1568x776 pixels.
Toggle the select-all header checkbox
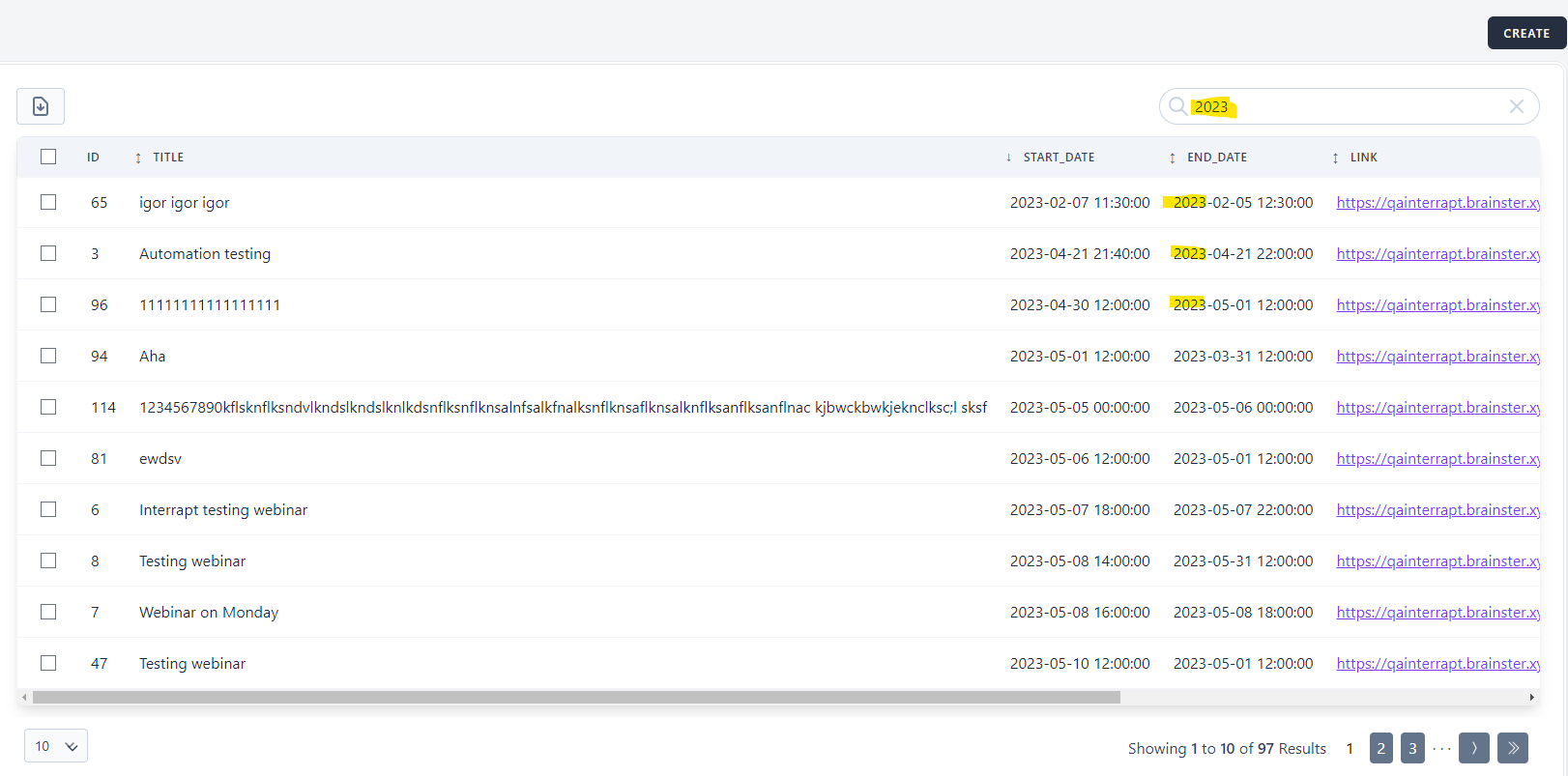[x=48, y=157]
